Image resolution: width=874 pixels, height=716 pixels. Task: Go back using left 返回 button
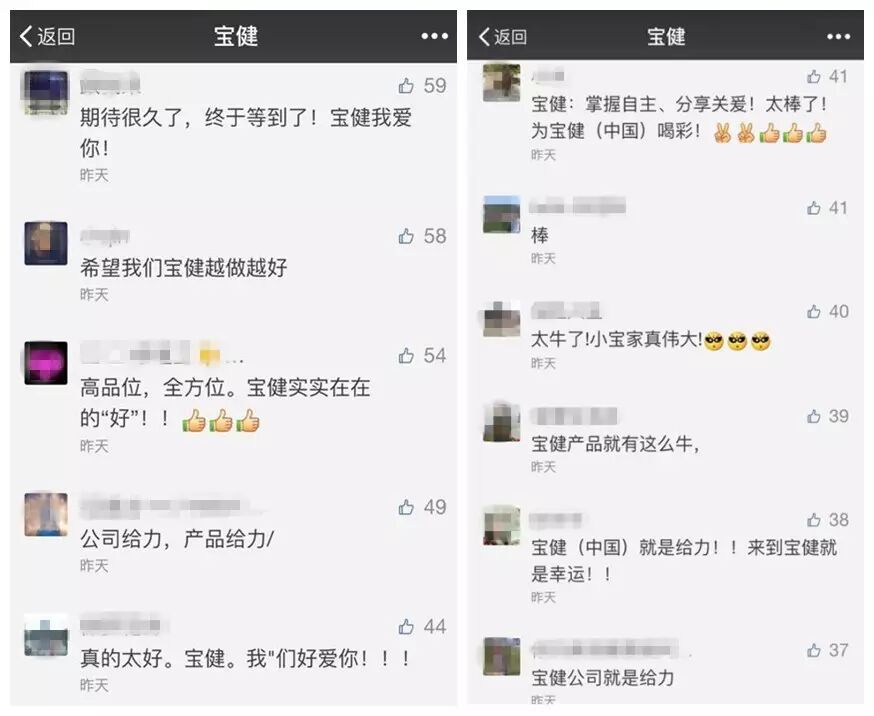47,36
